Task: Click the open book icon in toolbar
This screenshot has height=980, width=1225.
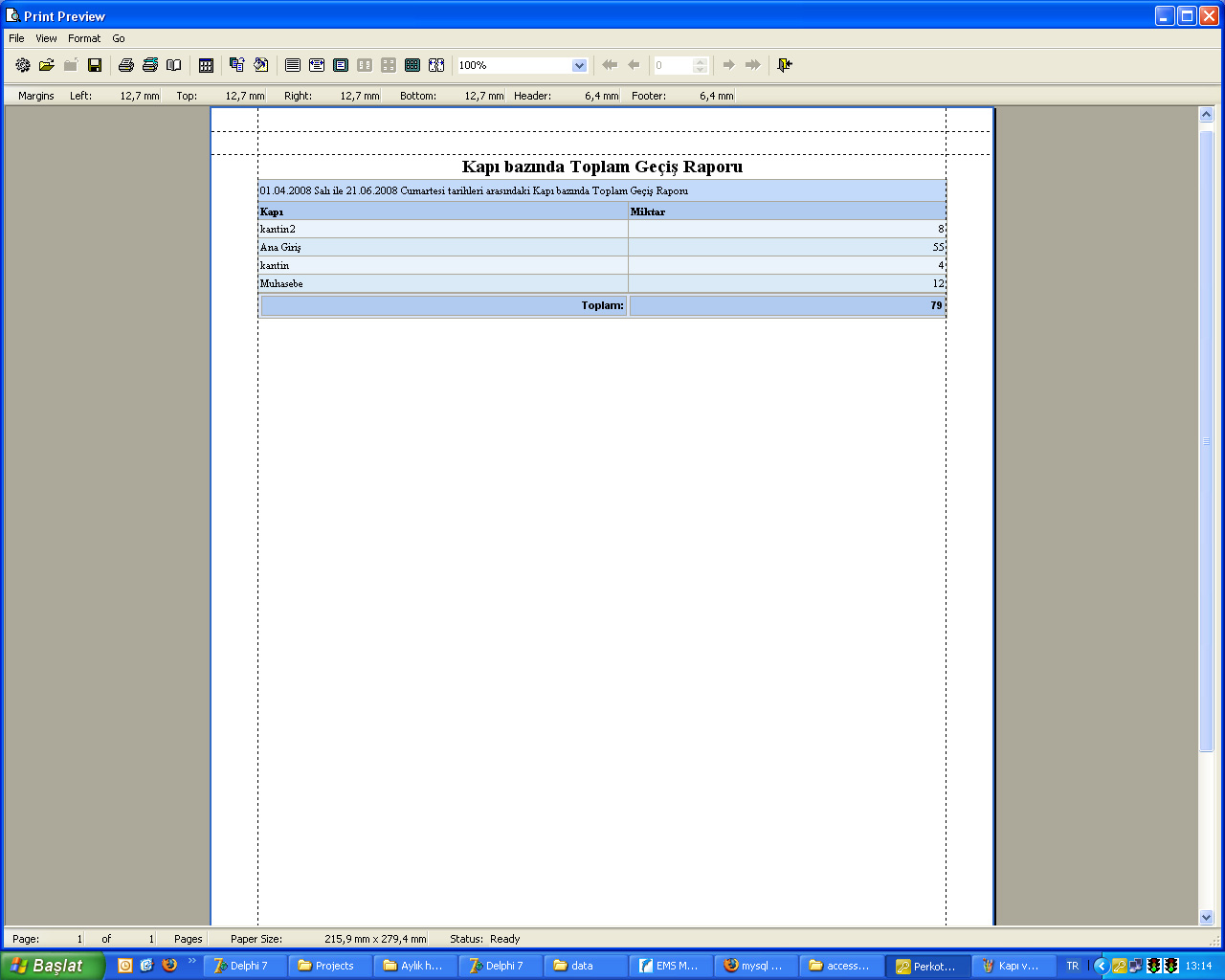Action: click(174, 65)
